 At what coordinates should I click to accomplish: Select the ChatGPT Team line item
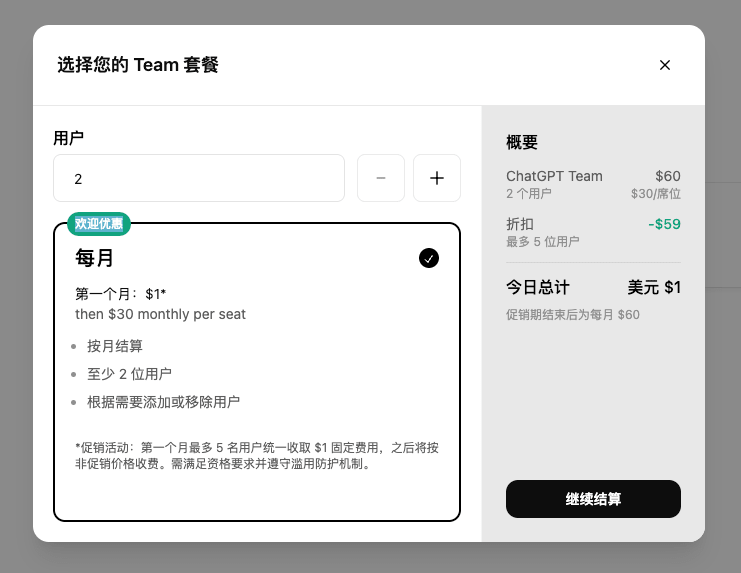click(554, 176)
